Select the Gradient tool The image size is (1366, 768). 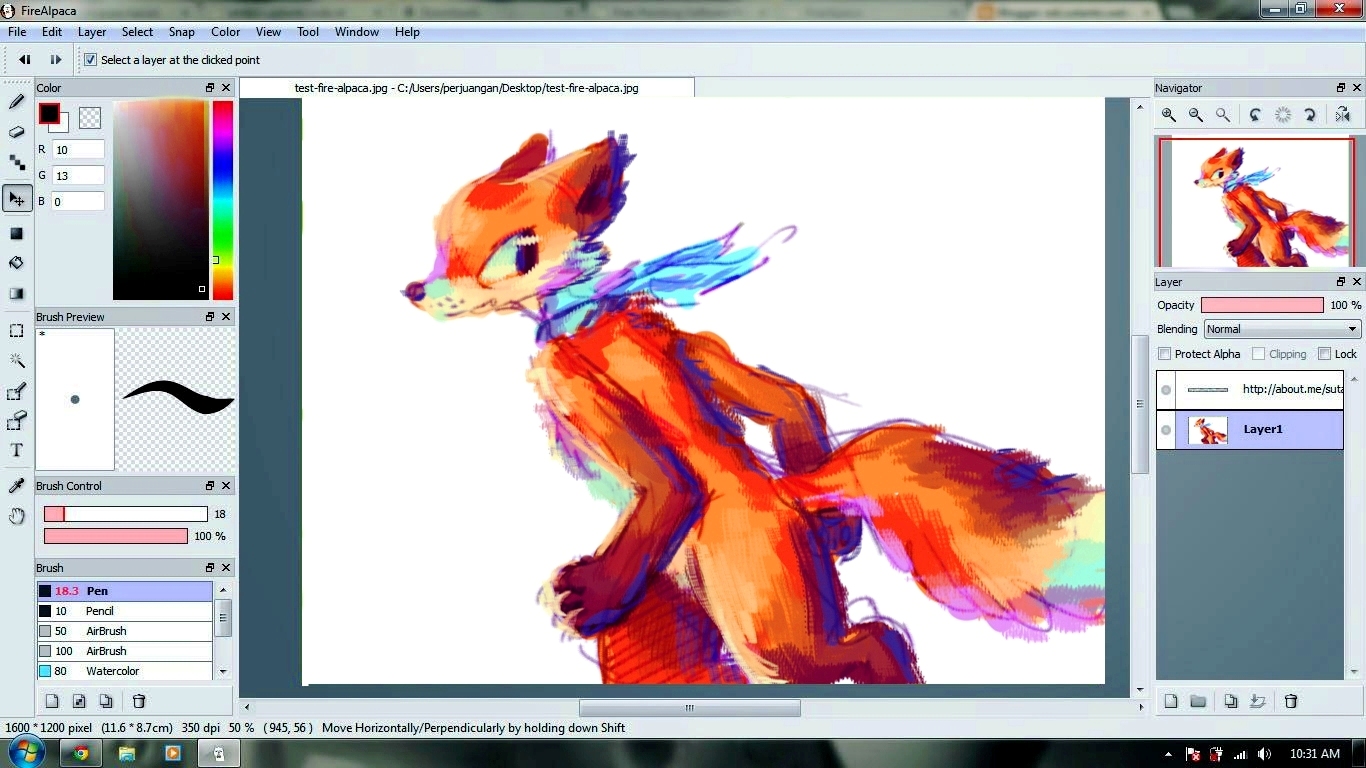click(17, 294)
